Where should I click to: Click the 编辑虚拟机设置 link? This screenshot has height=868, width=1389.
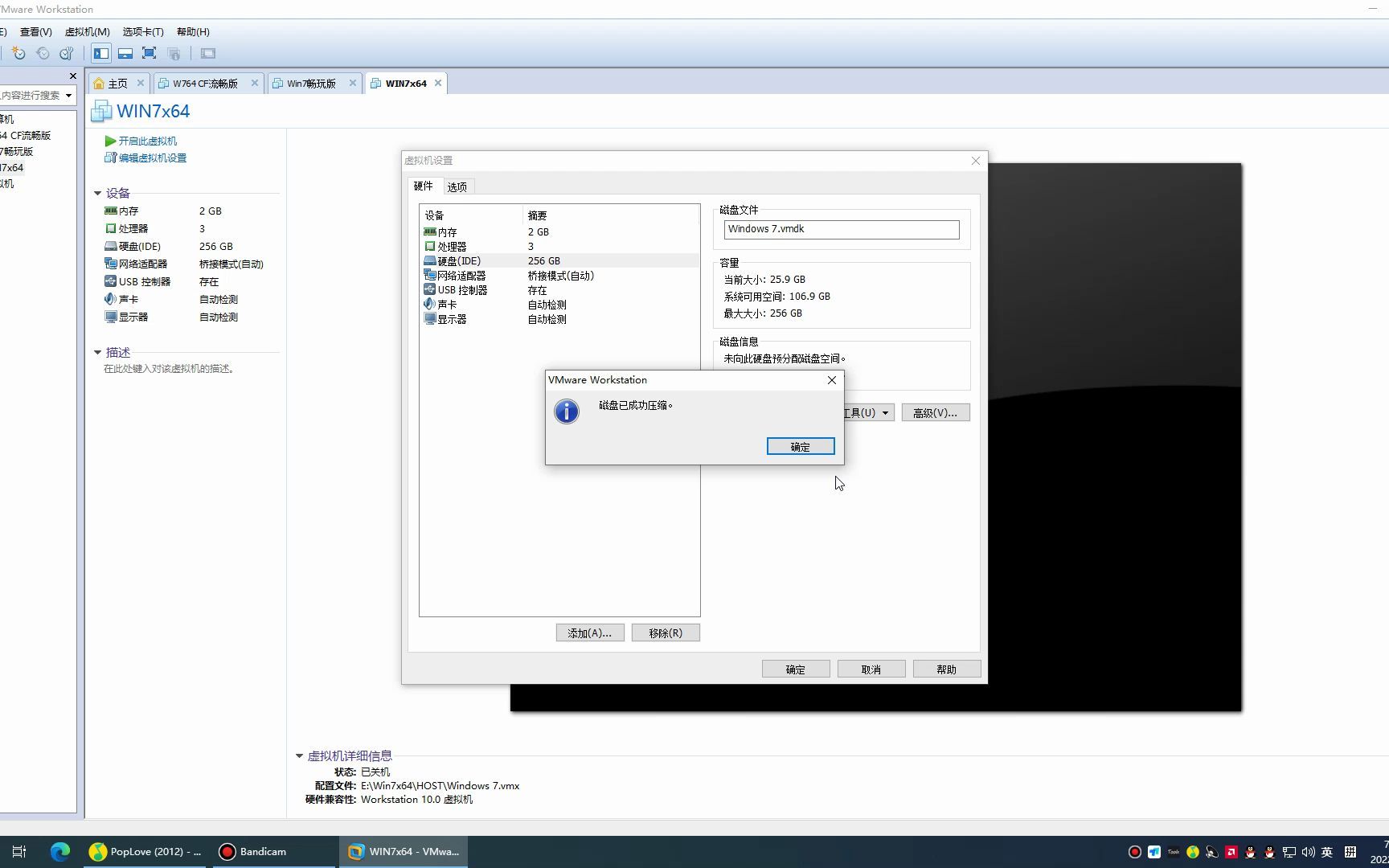tap(153, 158)
